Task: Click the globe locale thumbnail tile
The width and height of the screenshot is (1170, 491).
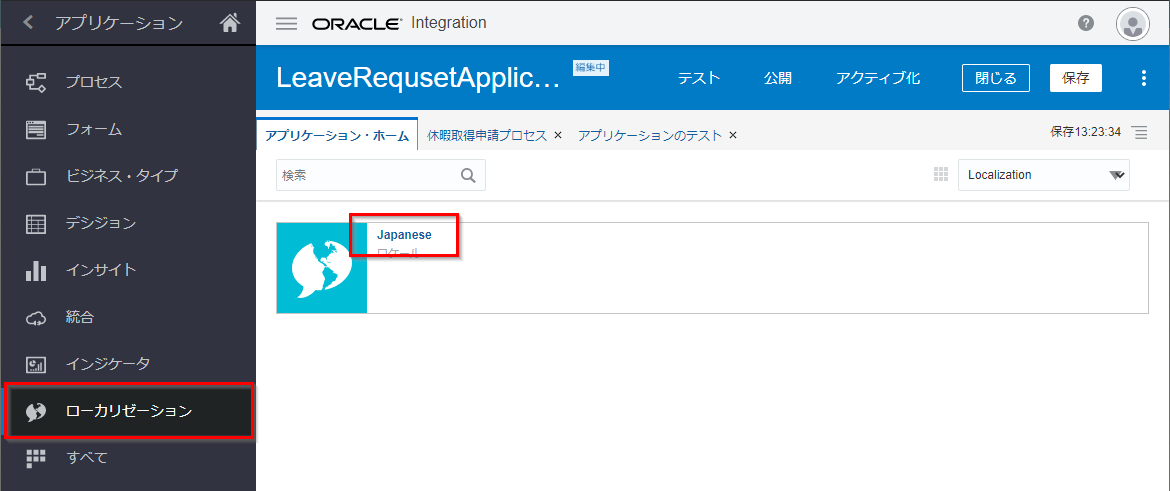Action: pyautogui.click(x=322, y=268)
